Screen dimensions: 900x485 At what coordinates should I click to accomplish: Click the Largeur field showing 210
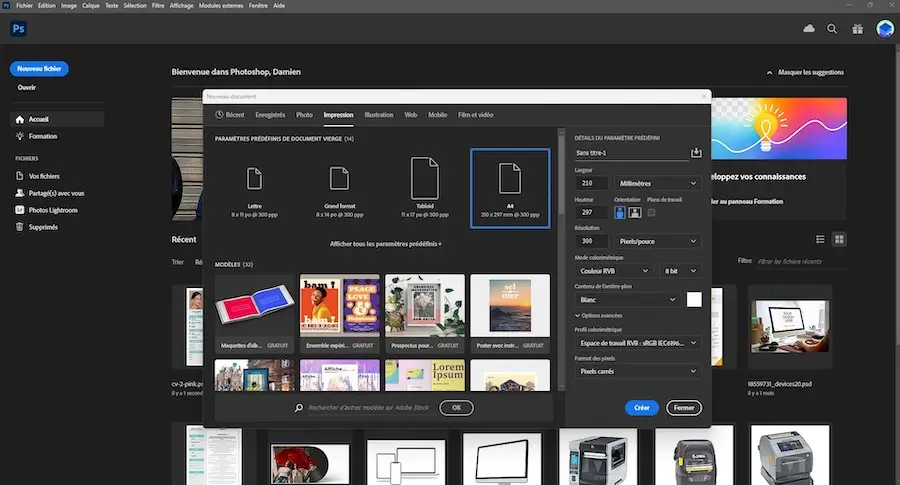pyautogui.click(x=591, y=184)
